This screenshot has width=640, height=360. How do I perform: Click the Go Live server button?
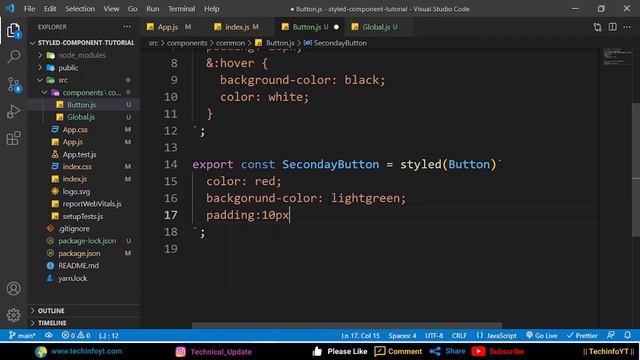click(x=541, y=336)
